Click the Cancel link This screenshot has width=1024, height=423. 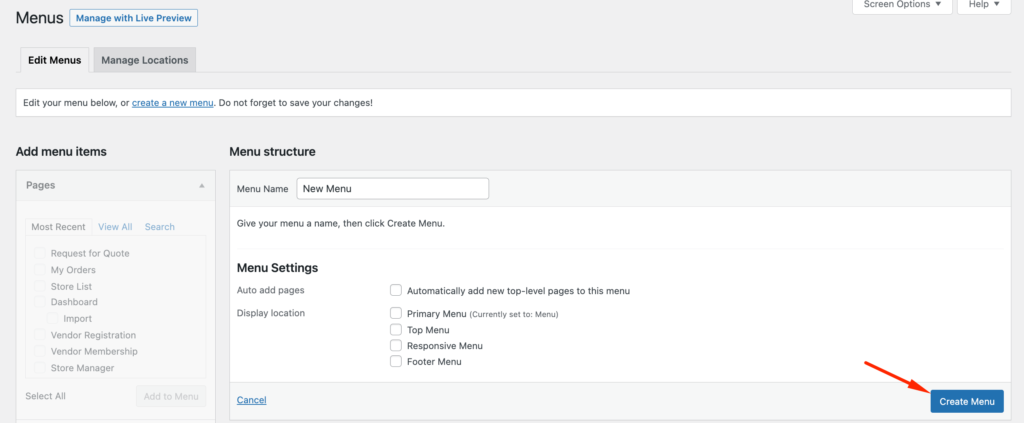tap(251, 400)
